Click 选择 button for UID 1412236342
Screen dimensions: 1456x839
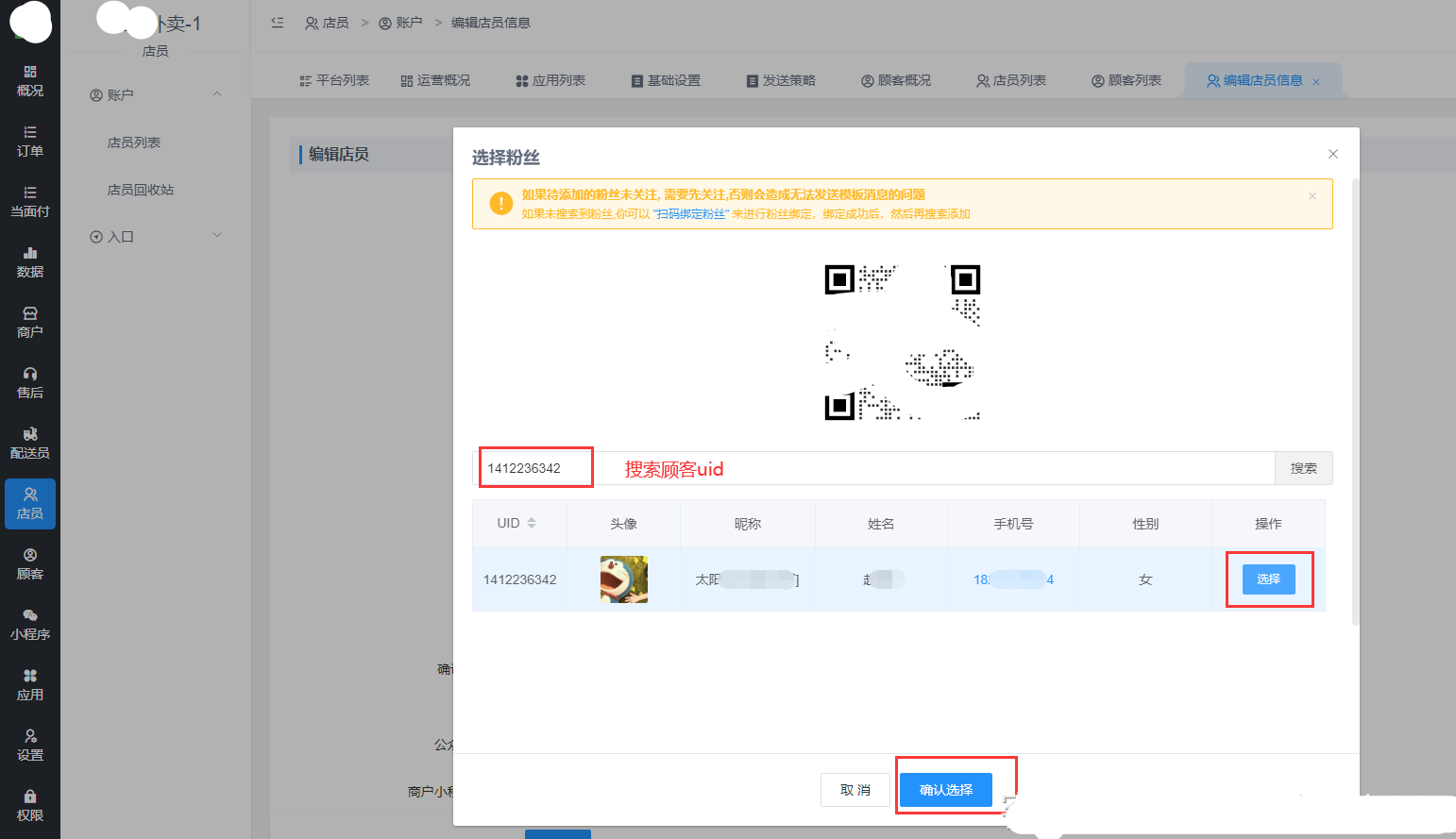[x=1269, y=579]
